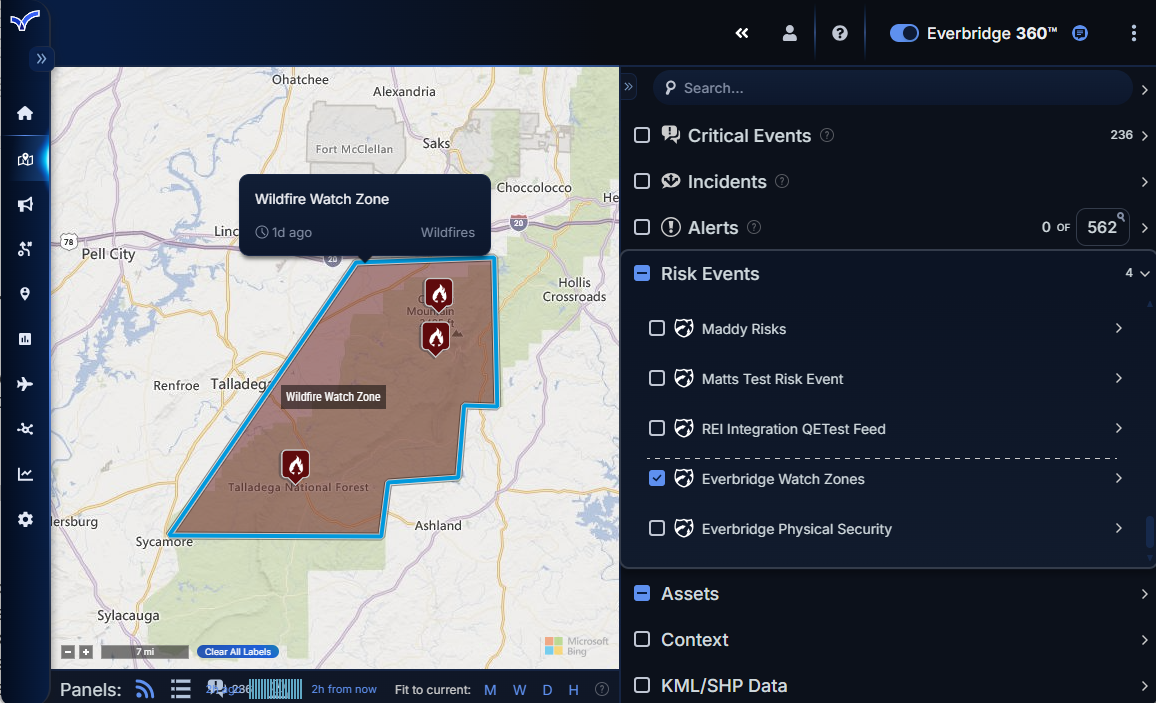Fit timeline to current day (D)
Viewport: 1156px width, 703px height.
tap(547, 690)
